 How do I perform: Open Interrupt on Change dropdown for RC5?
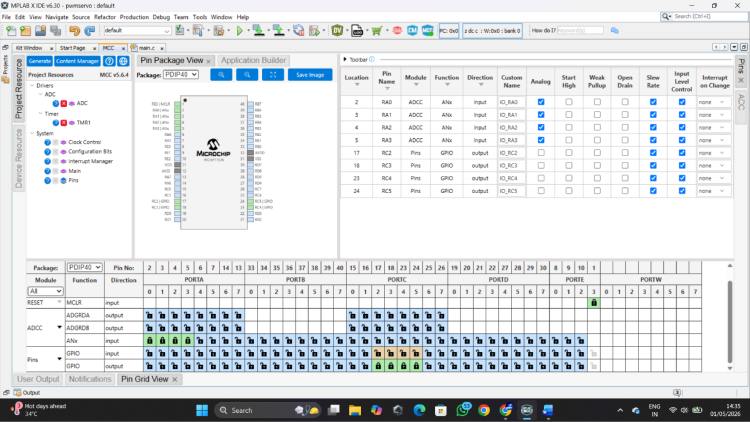point(712,191)
